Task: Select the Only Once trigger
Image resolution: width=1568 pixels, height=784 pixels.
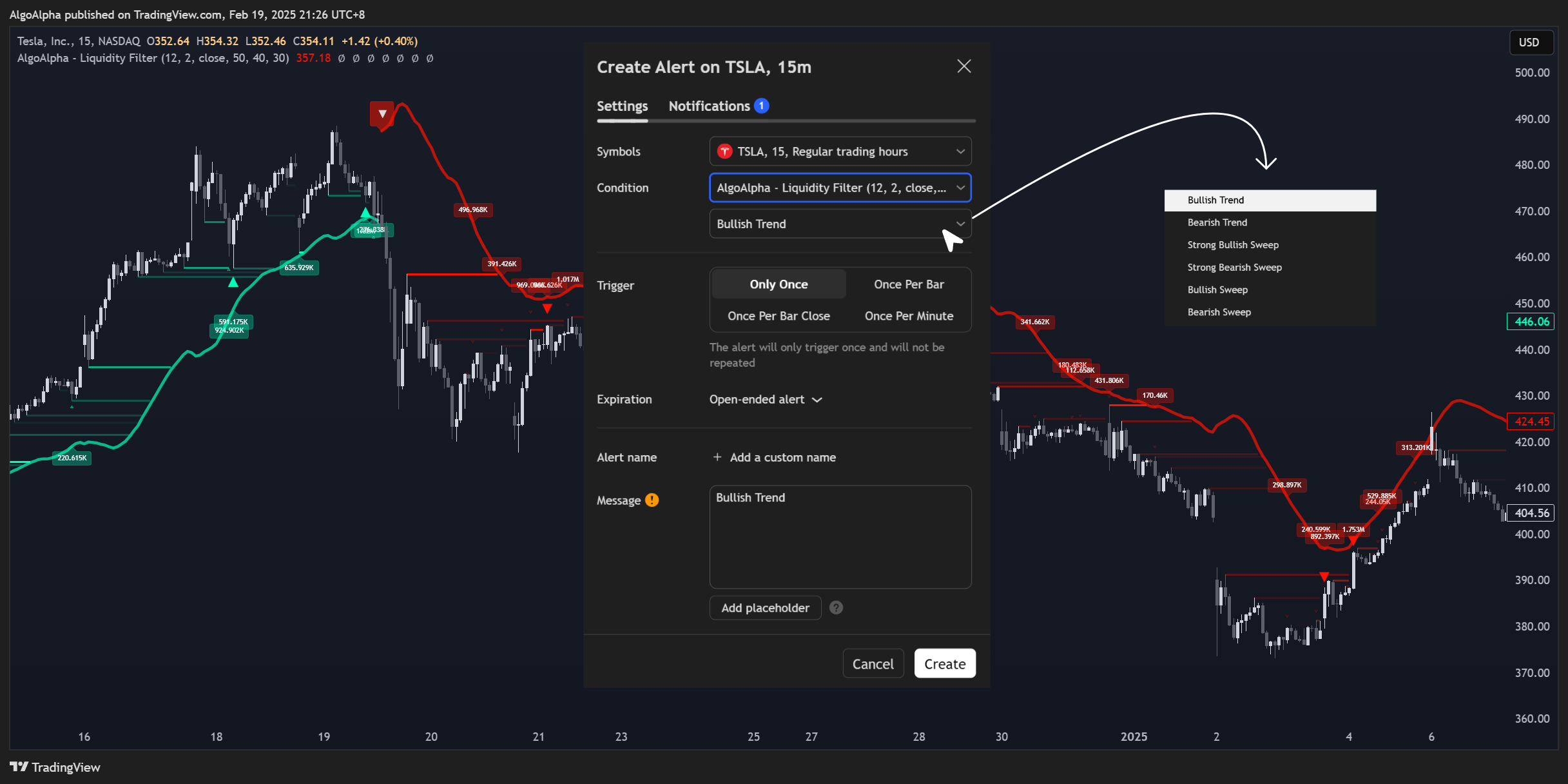Action: [779, 284]
